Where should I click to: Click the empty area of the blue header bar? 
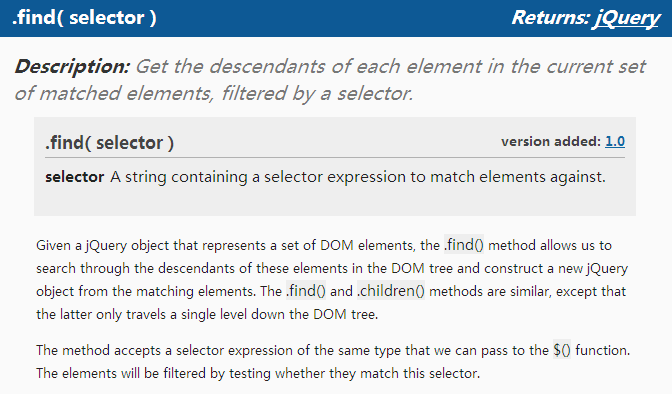pyautogui.click(x=334, y=18)
